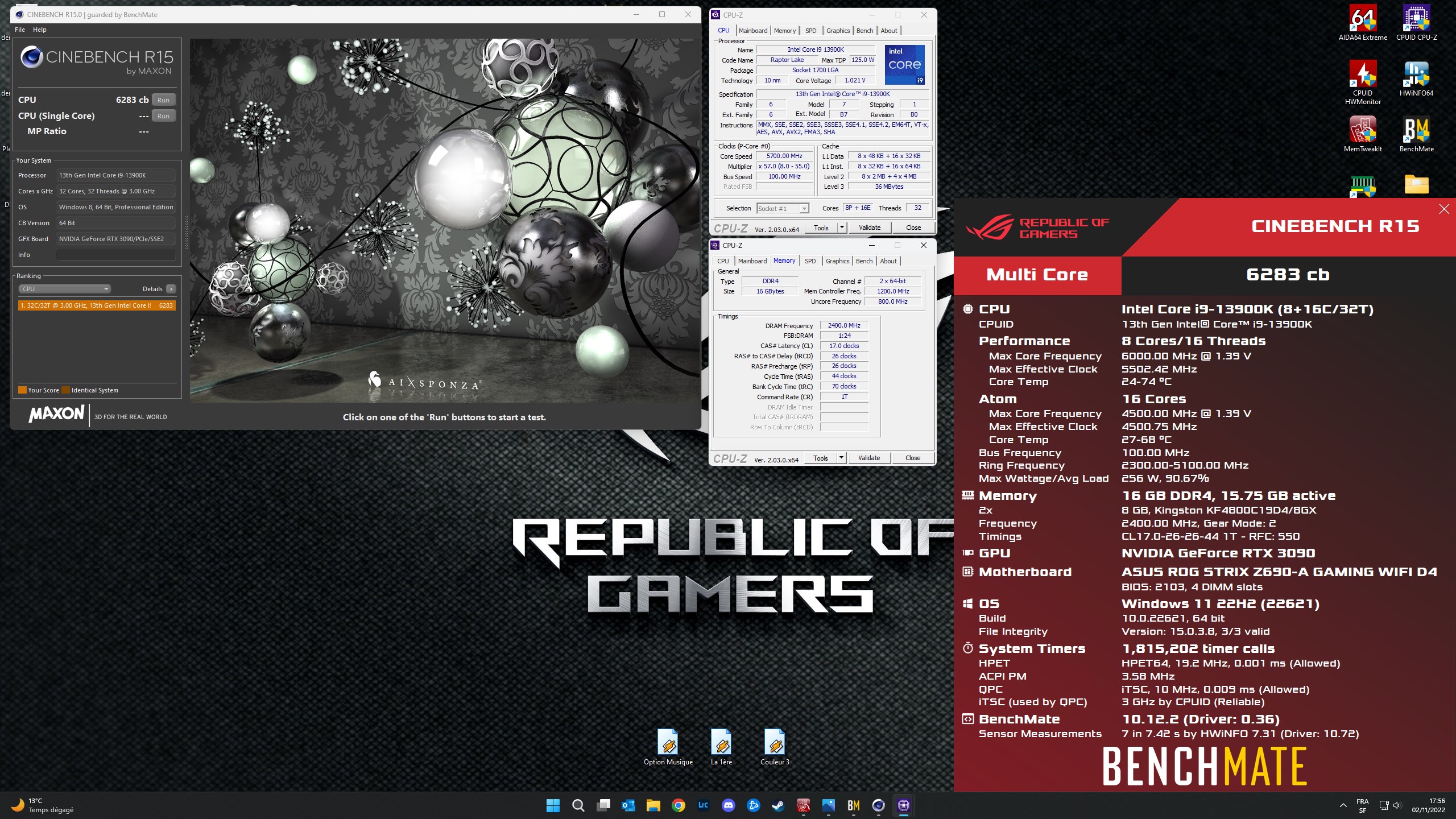Launch Lightroom Classic from the taskbar
This screenshot has width=1456, height=819.
(703, 805)
